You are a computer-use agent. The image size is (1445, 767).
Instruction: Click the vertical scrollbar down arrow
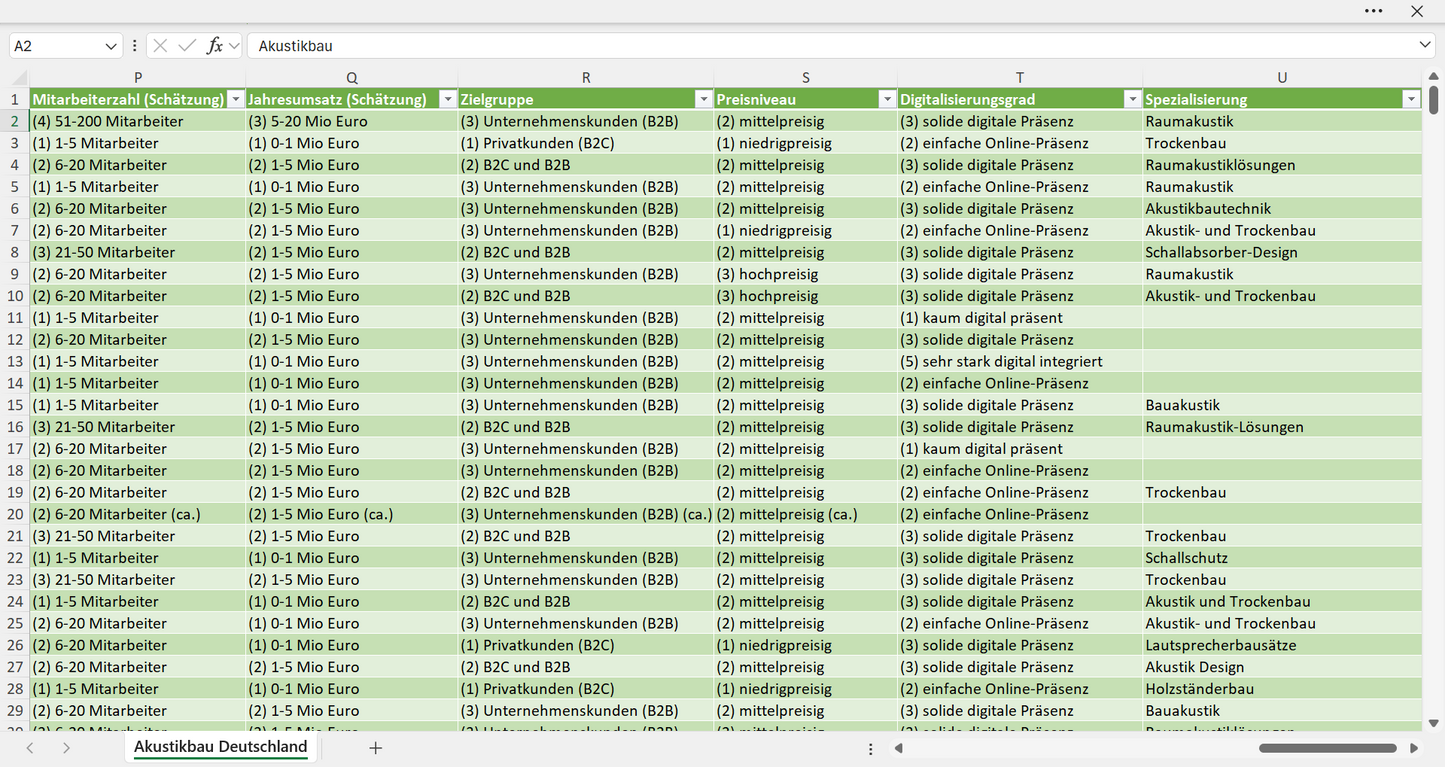(x=1433, y=723)
